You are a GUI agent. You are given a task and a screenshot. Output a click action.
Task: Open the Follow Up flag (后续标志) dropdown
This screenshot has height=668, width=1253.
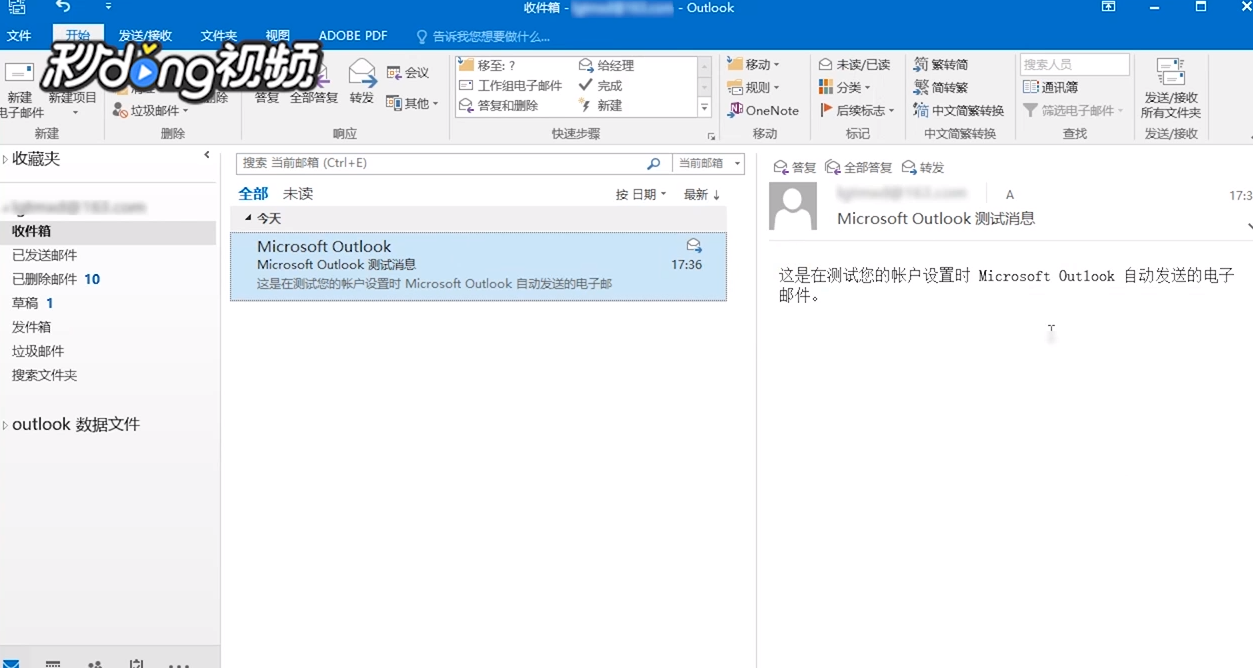857,110
